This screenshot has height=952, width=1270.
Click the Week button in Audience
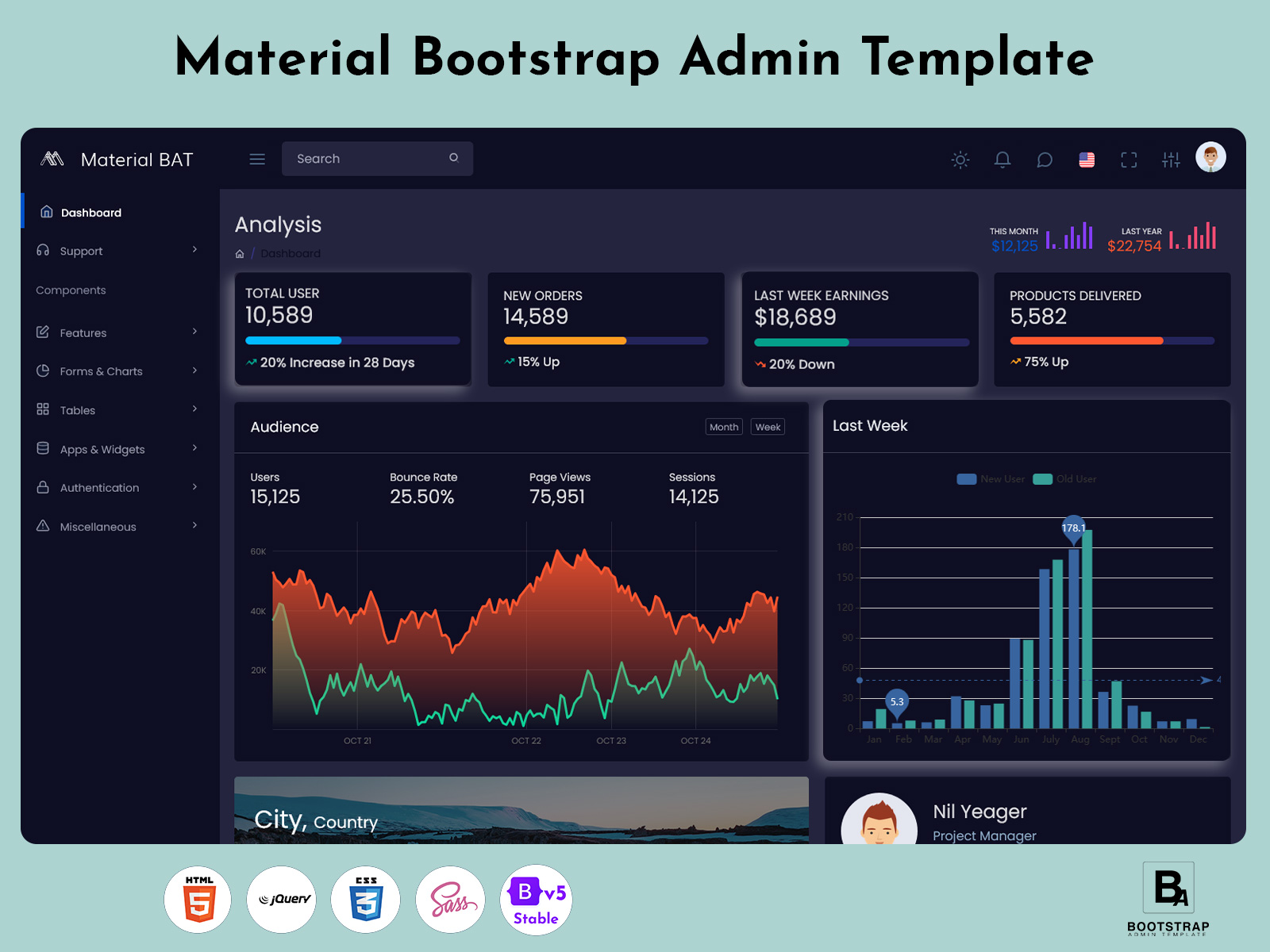pyautogui.click(x=768, y=427)
